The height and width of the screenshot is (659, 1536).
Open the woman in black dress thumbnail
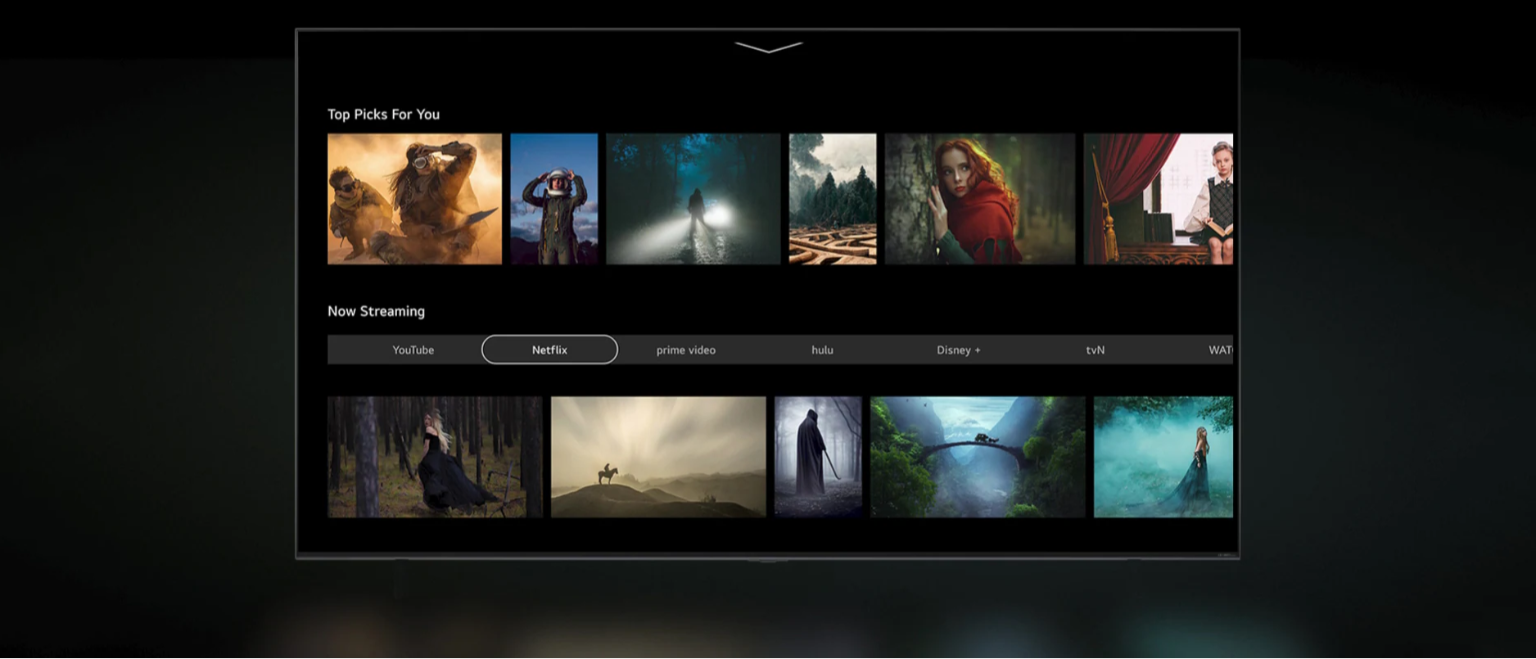(435, 457)
